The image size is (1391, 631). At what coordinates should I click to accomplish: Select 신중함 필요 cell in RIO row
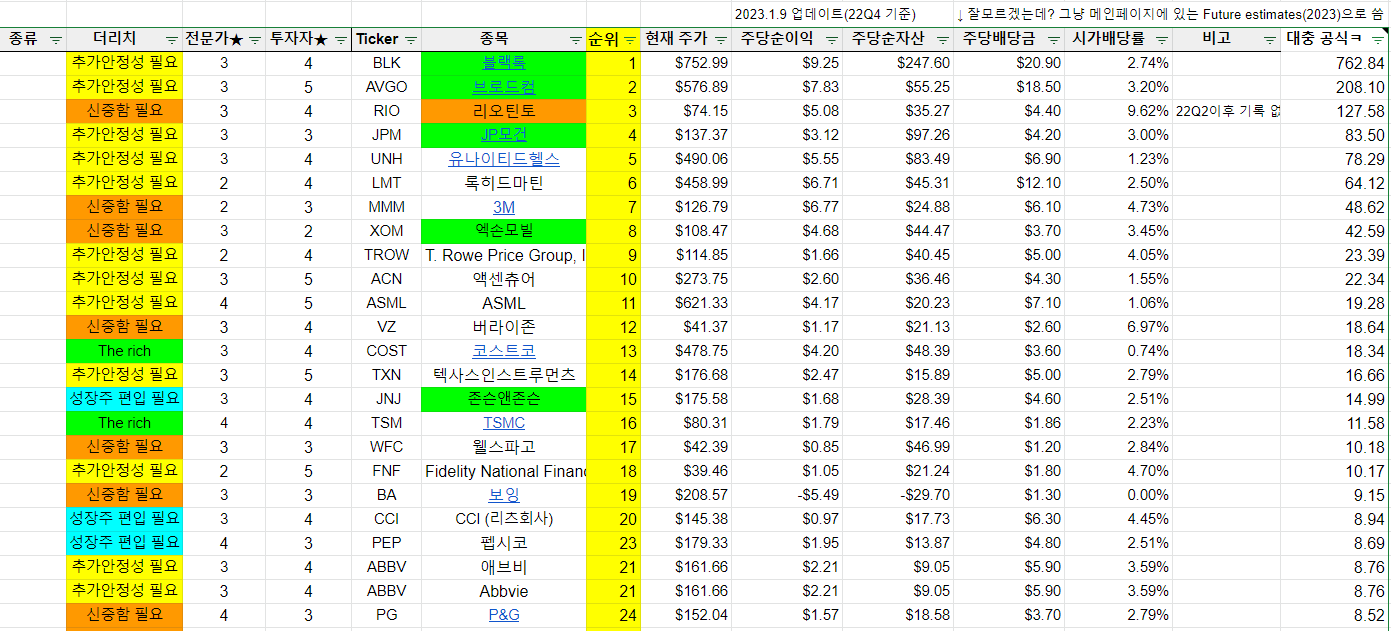click(x=125, y=111)
